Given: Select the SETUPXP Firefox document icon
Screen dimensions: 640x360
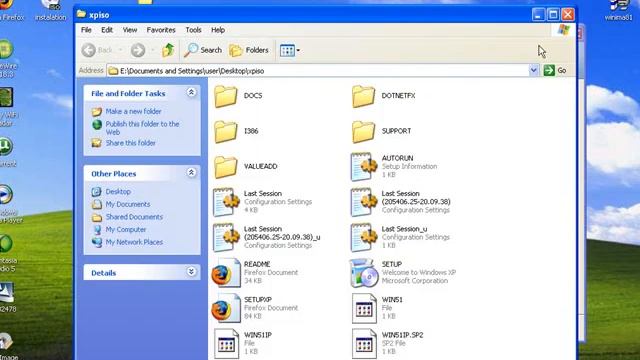Looking at the screenshot, I should pos(226,308).
